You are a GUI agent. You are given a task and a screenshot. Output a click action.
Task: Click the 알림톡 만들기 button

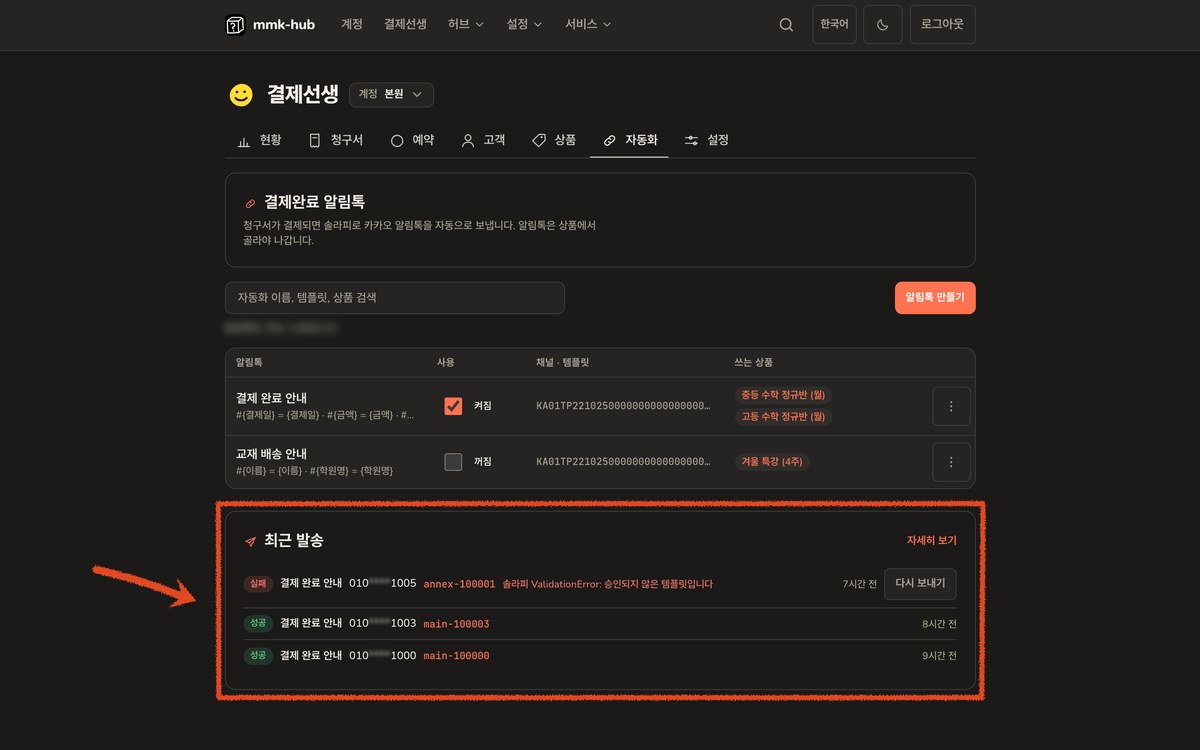click(x=935, y=298)
